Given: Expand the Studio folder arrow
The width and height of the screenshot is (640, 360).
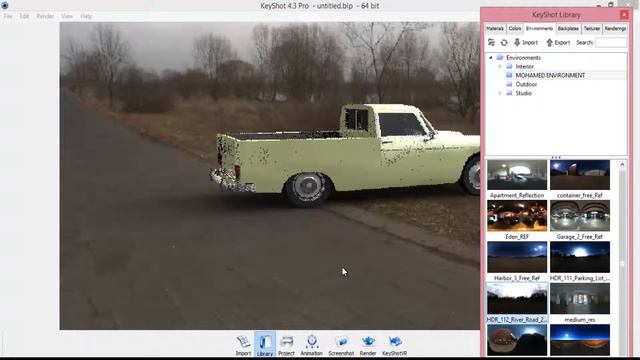Looking at the screenshot, I should click(x=500, y=93).
